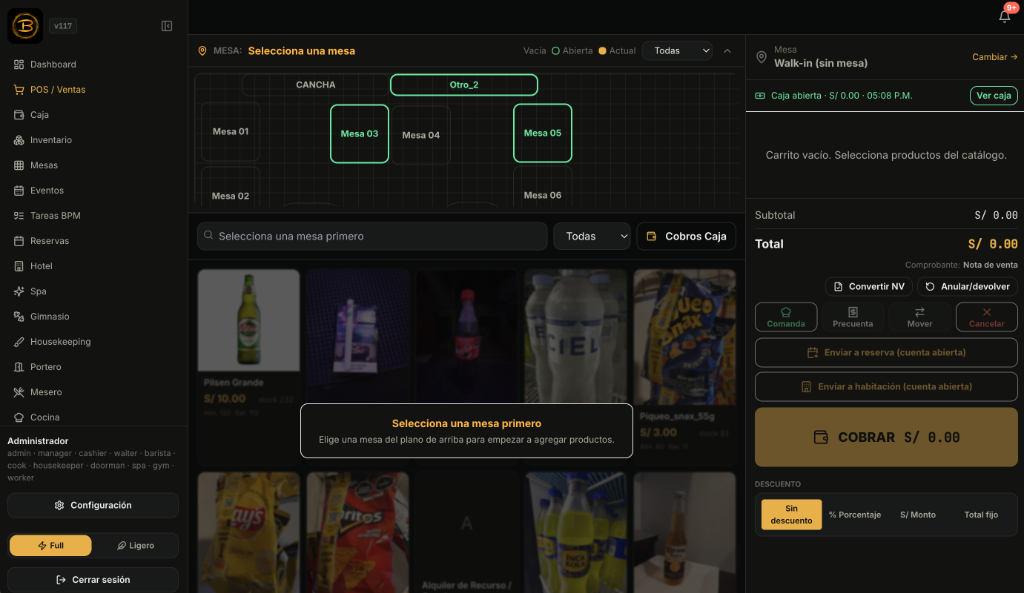Switch to Full mode
Viewport: 1024px width, 593px height.
tap(50, 545)
